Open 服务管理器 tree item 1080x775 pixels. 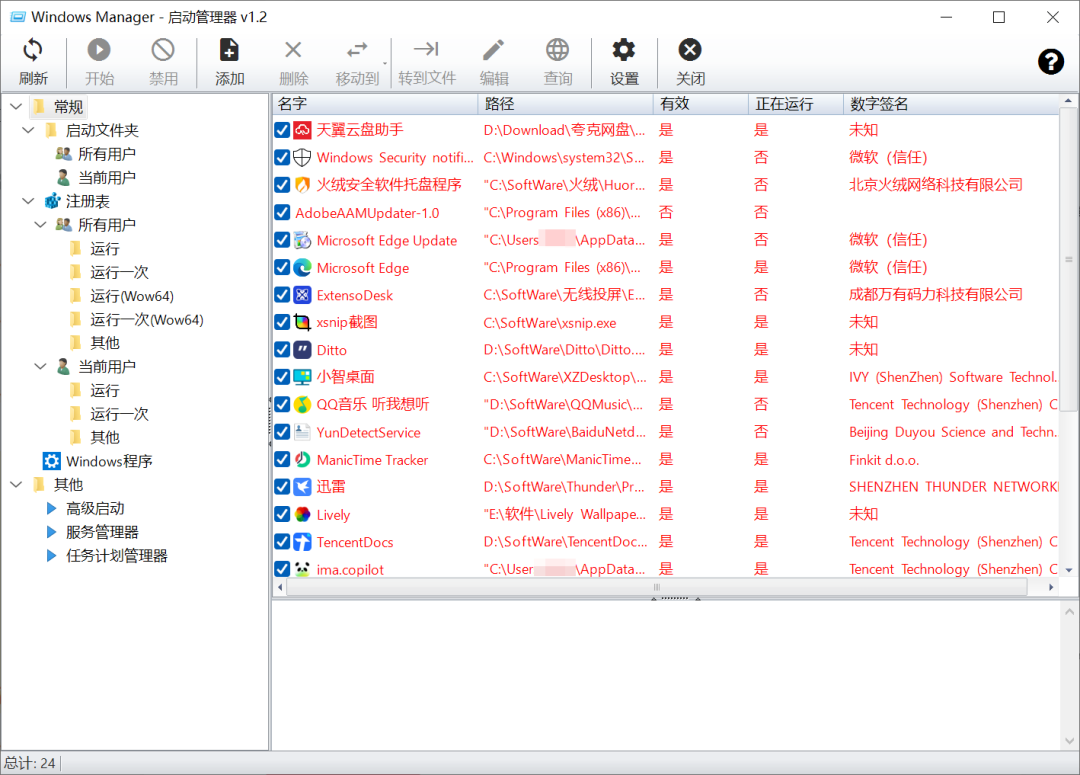pos(102,532)
